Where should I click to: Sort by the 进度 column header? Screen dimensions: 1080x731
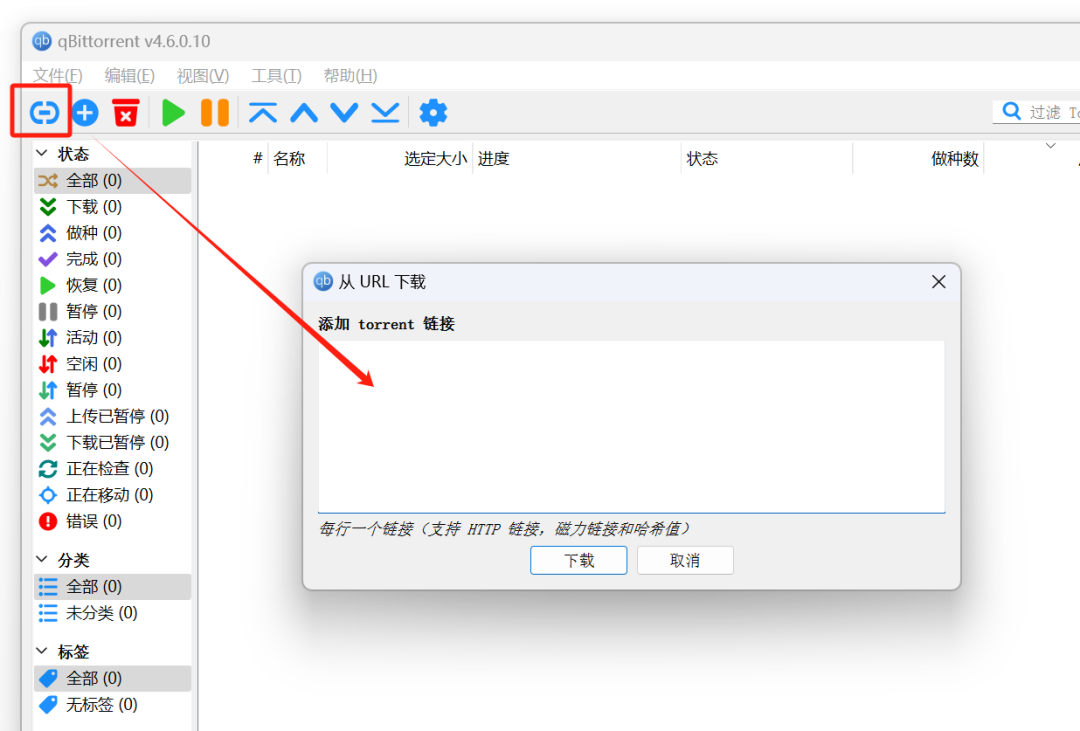point(577,158)
